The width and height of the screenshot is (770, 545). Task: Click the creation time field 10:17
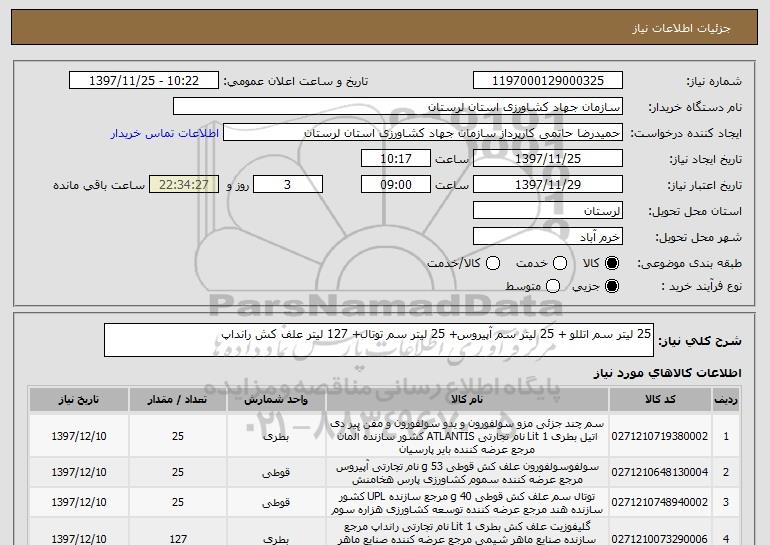pos(396,159)
